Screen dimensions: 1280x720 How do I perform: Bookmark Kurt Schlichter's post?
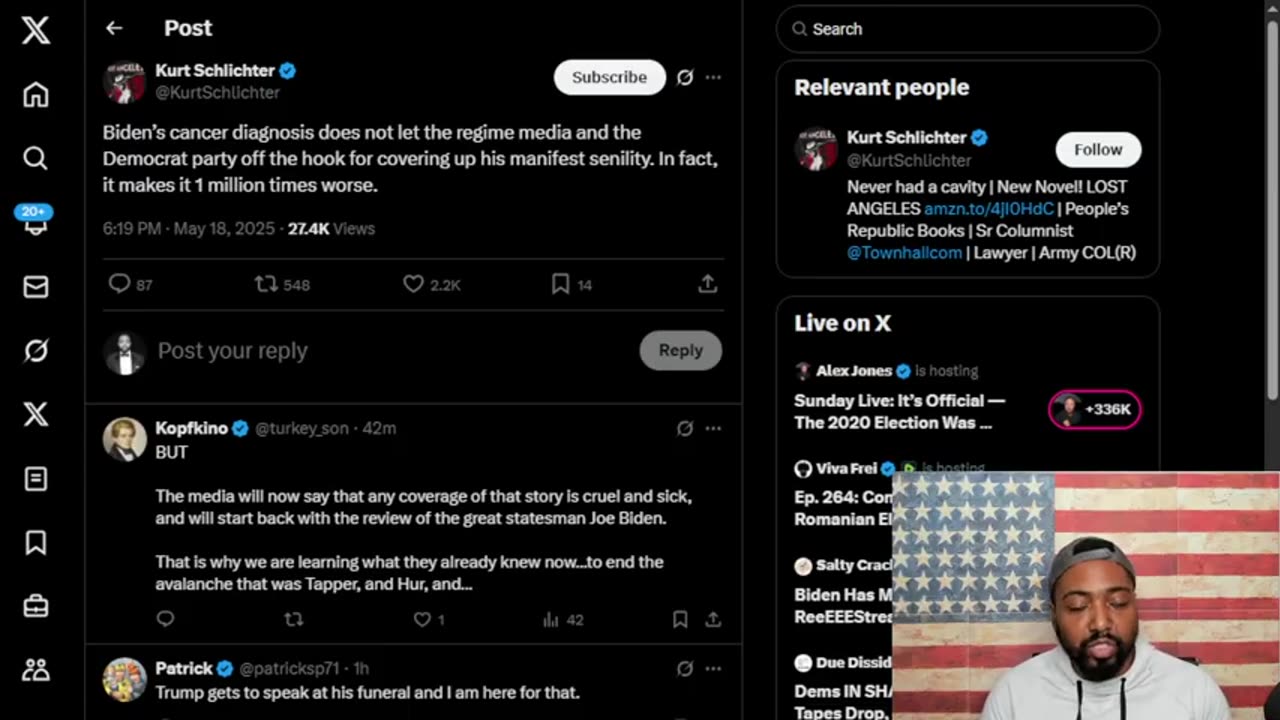560,284
